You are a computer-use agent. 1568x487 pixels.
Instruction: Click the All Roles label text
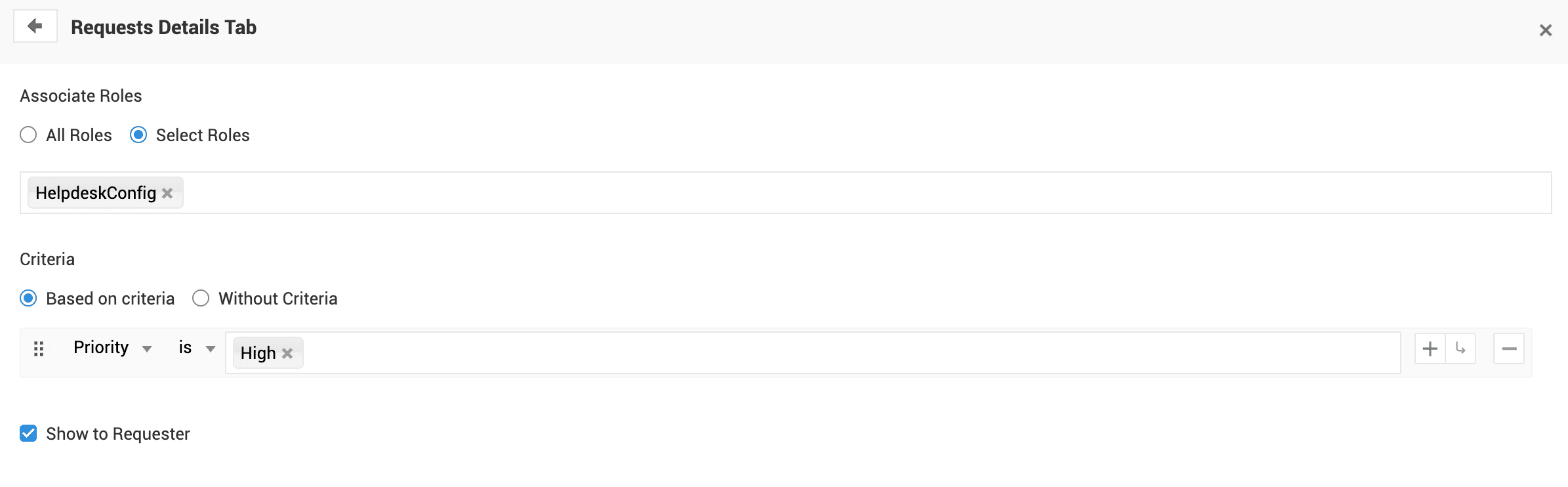tap(79, 135)
